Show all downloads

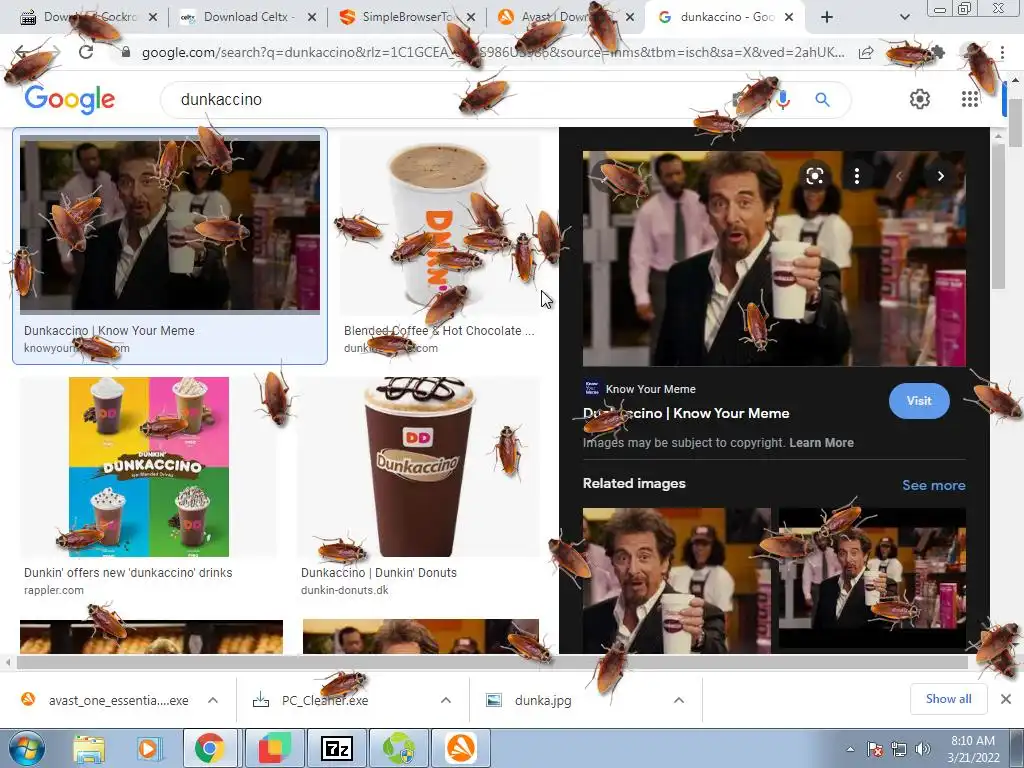coord(948,699)
